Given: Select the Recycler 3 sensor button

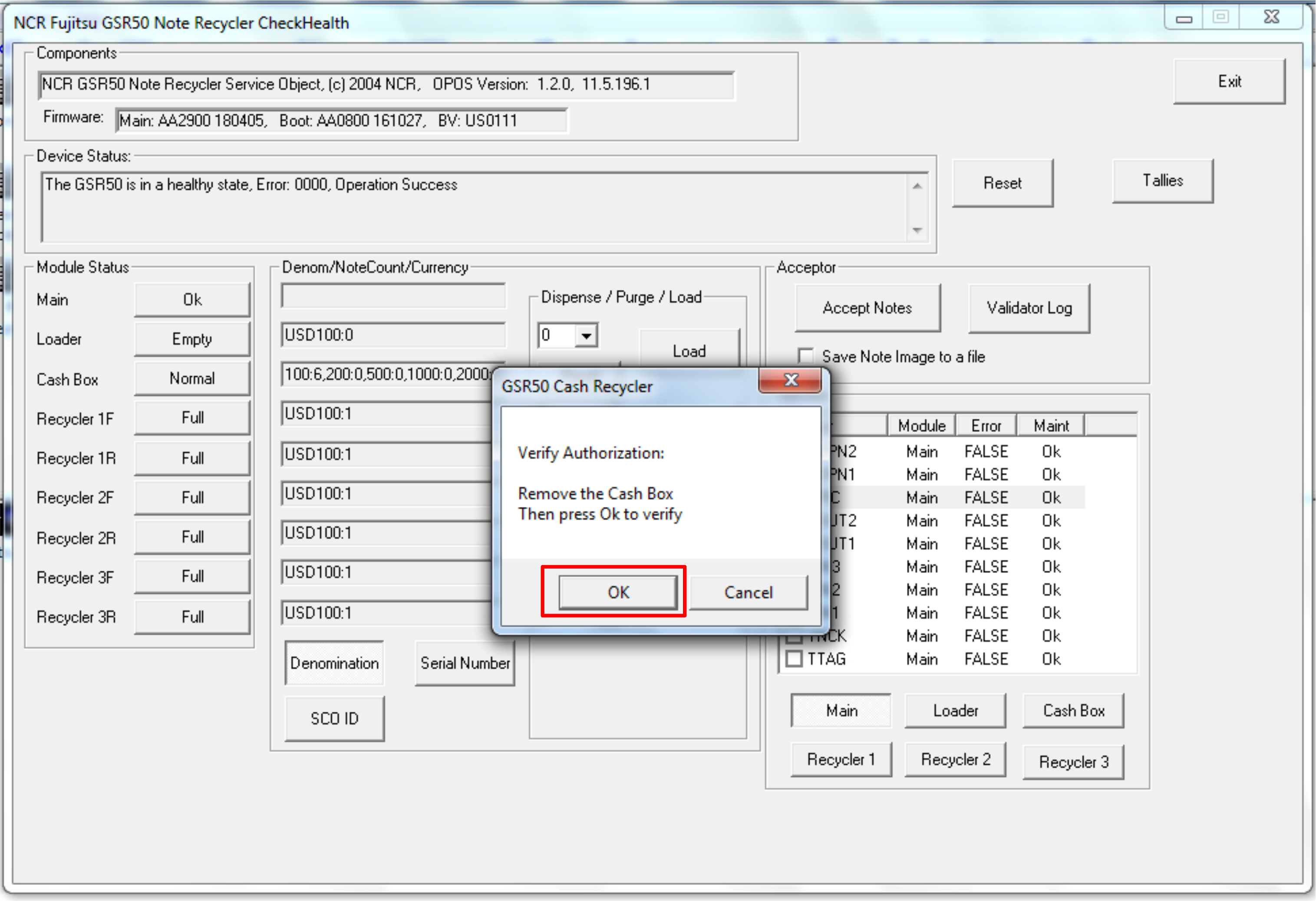Looking at the screenshot, I should point(1073,762).
